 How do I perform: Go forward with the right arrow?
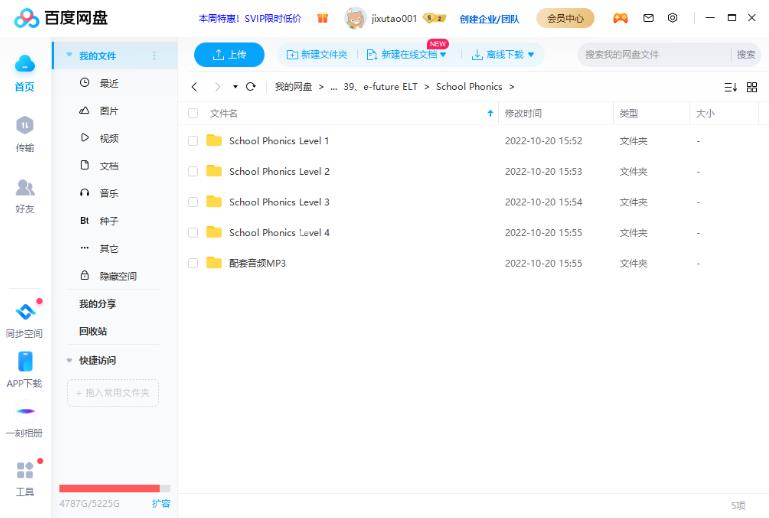218,87
